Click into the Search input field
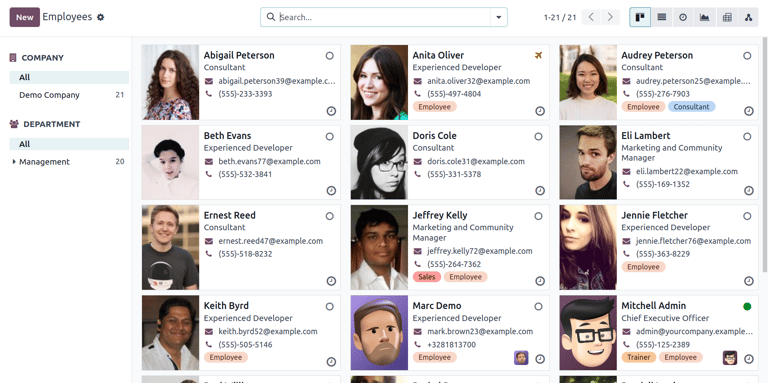This screenshot has width=768, height=383. [384, 17]
